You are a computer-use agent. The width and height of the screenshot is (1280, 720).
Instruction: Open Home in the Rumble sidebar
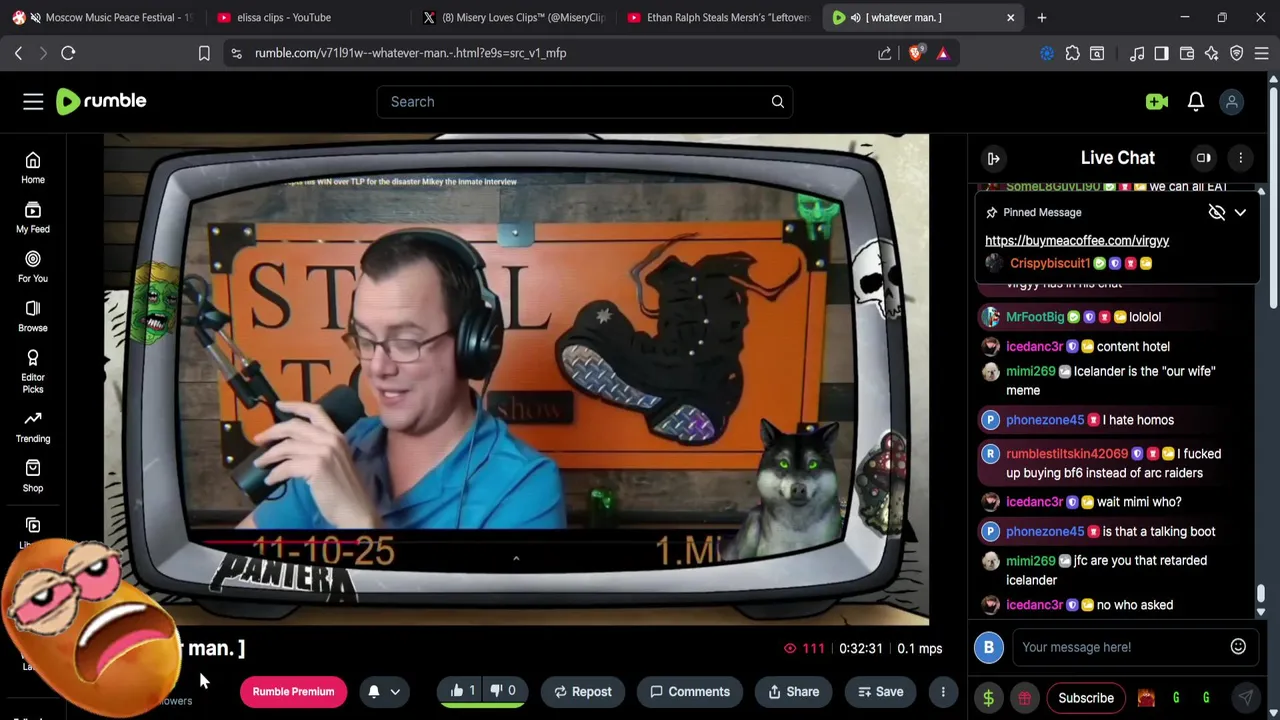coord(33,168)
